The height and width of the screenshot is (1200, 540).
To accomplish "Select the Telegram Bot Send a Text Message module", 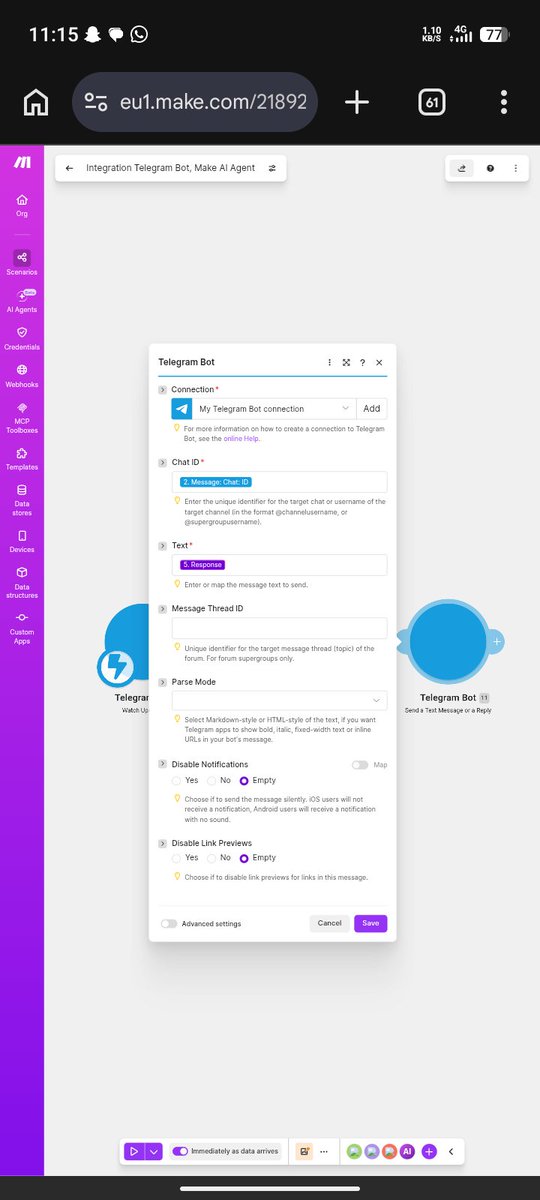I will pos(447,642).
